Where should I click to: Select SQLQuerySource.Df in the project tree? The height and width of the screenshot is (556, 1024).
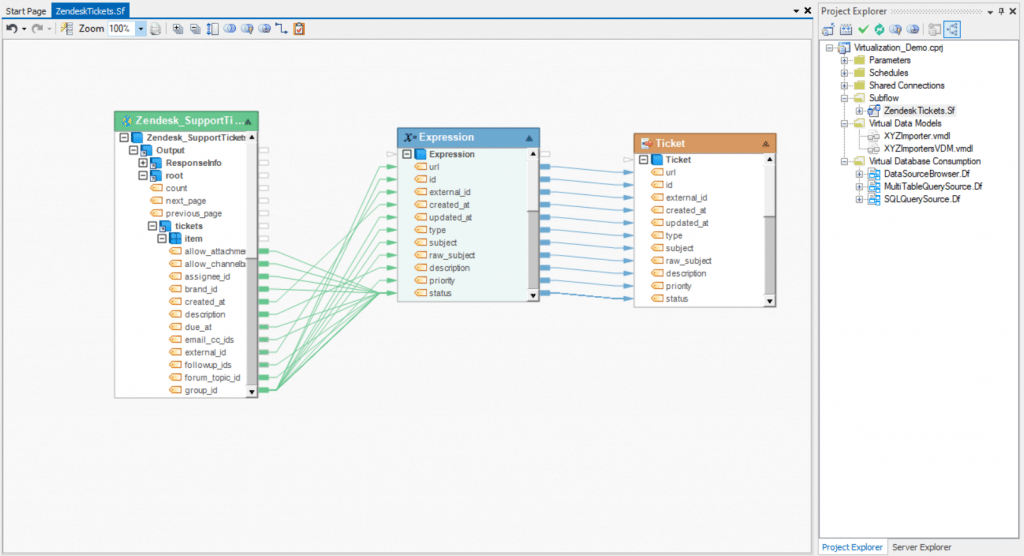click(x=919, y=199)
